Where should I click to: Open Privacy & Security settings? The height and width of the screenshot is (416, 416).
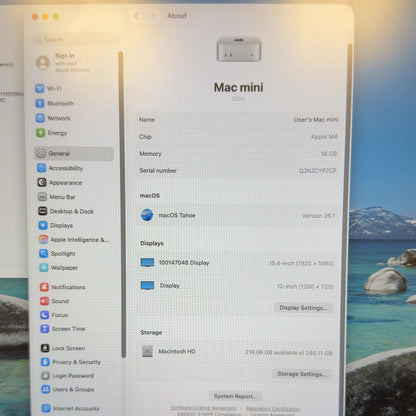point(71,362)
